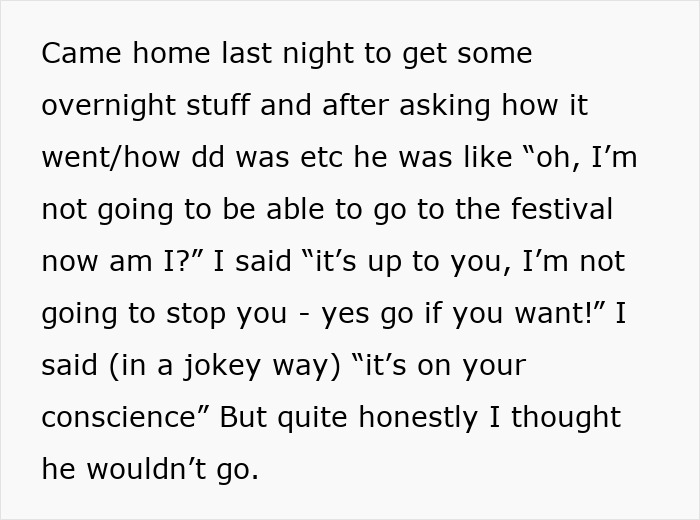700x520 pixels.
Task: Click the word "festival" in the text
Action: (x=561, y=209)
